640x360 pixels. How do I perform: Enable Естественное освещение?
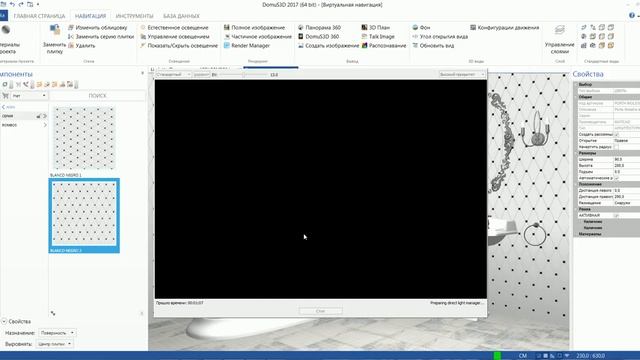pos(174,27)
